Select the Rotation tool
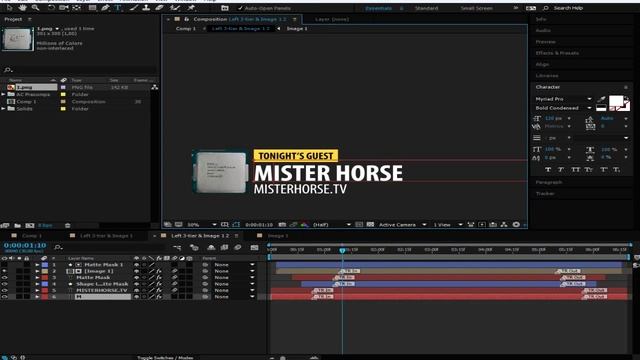Viewport: 640px width, 360px height. tap(51, 8)
